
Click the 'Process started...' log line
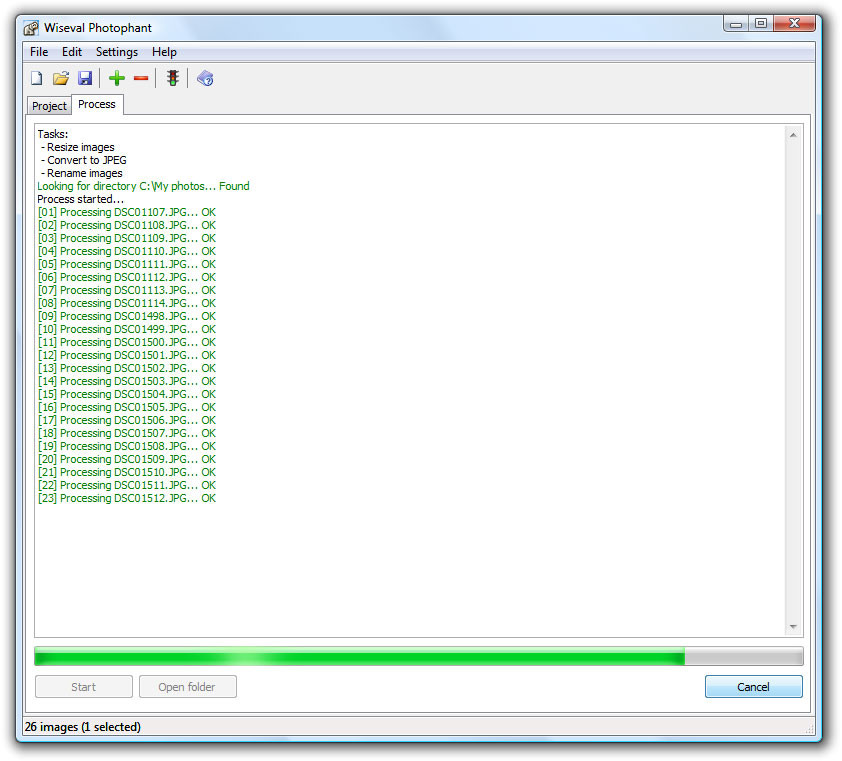click(81, 199)
